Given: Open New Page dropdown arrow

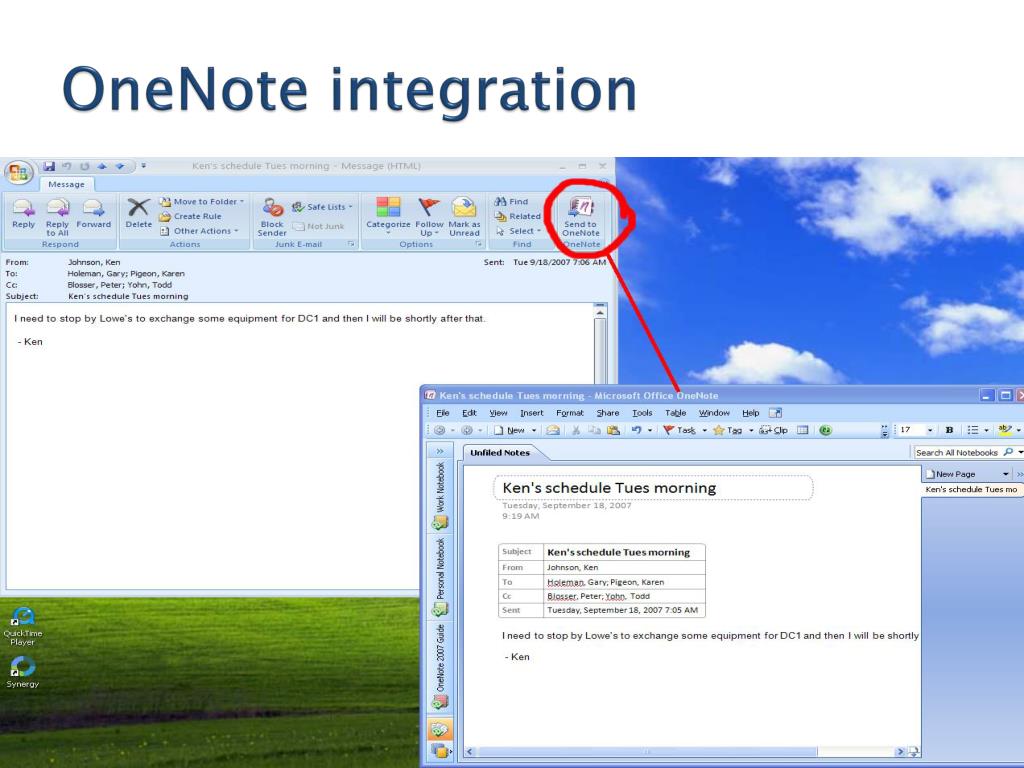Looking at the screenshot, I should point(1006,474).
